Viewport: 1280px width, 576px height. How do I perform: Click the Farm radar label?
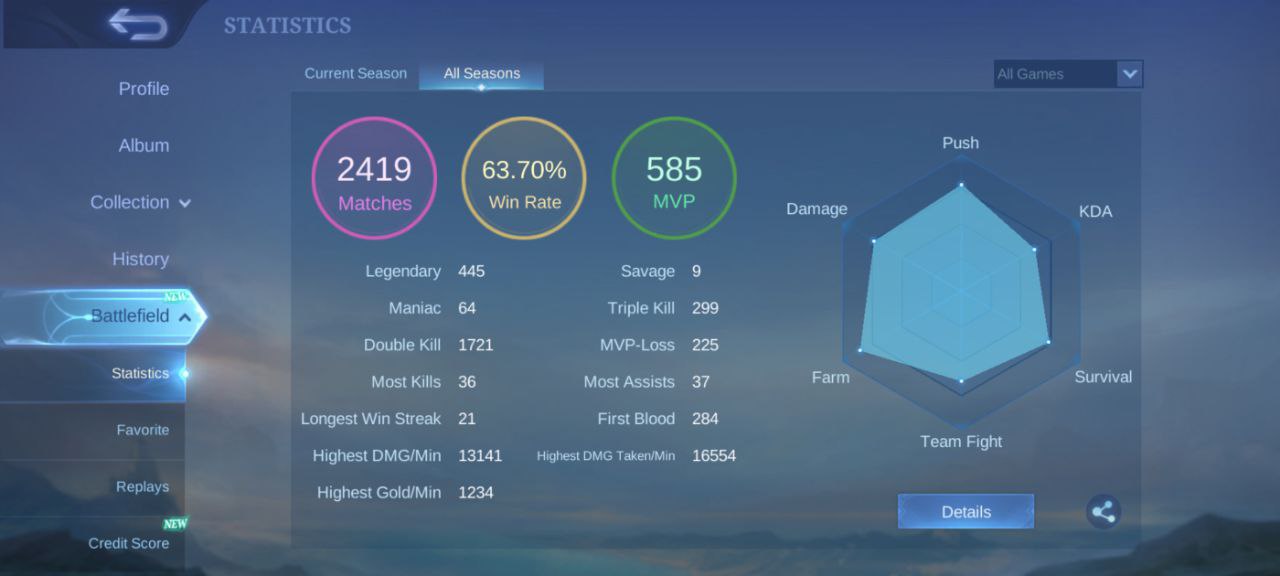[831, 377]
